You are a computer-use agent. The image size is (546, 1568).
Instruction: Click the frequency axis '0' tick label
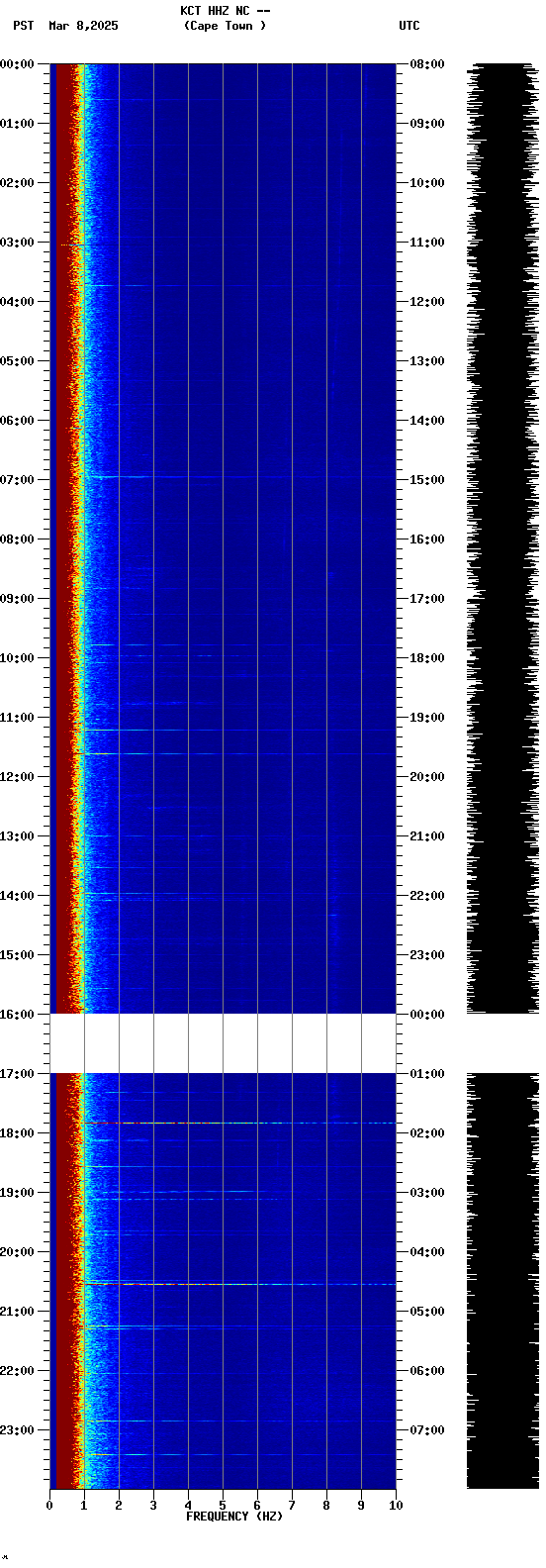click(49, 1506)
